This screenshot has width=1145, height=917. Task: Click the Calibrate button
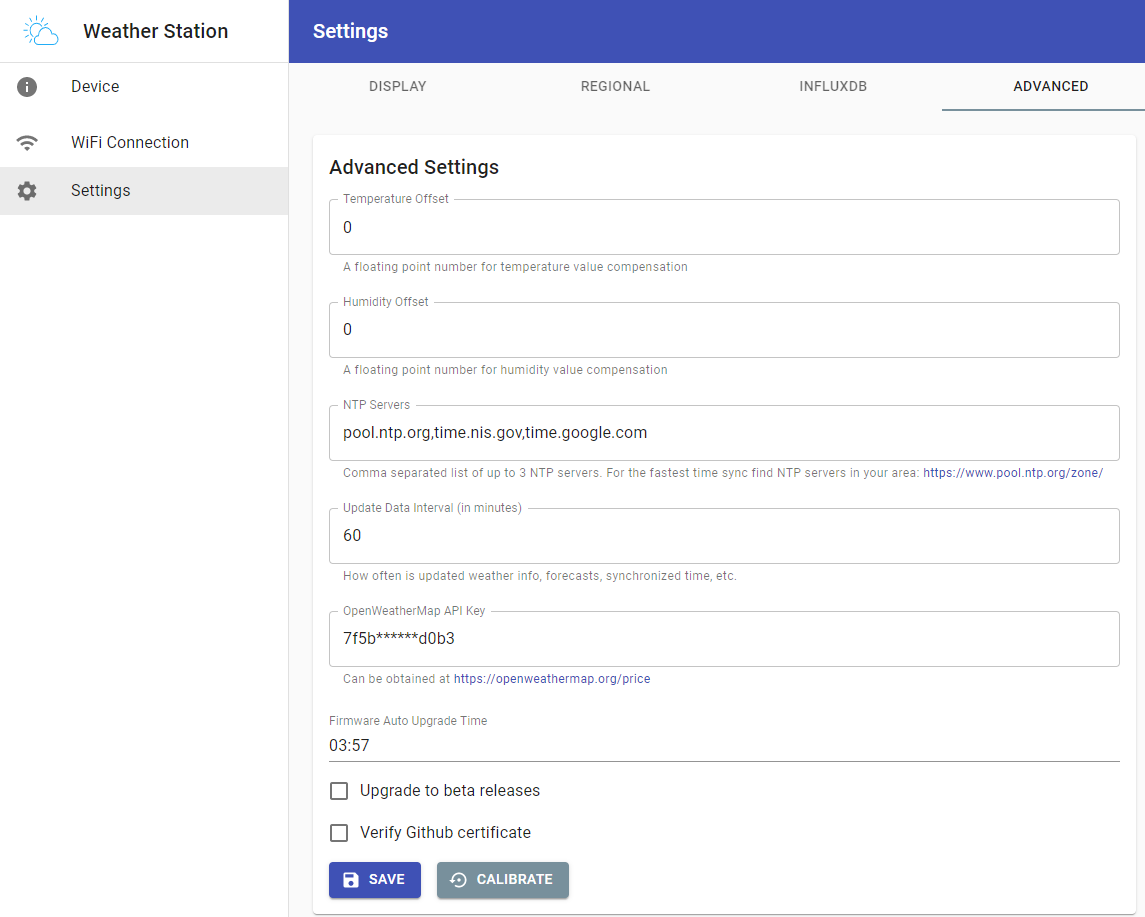pyautogui.click(x=503, y=880)
